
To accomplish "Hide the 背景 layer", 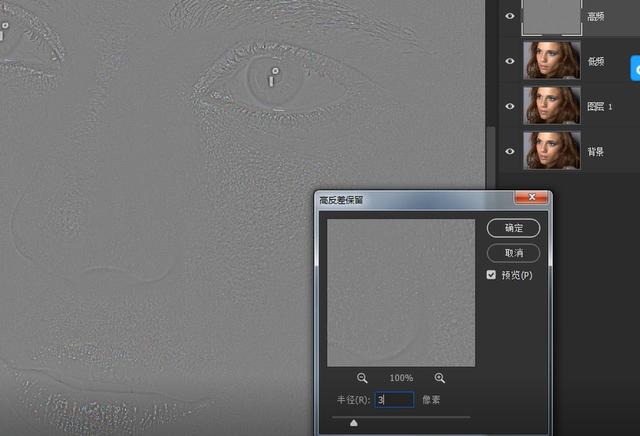I will click(x=510, y=151).
